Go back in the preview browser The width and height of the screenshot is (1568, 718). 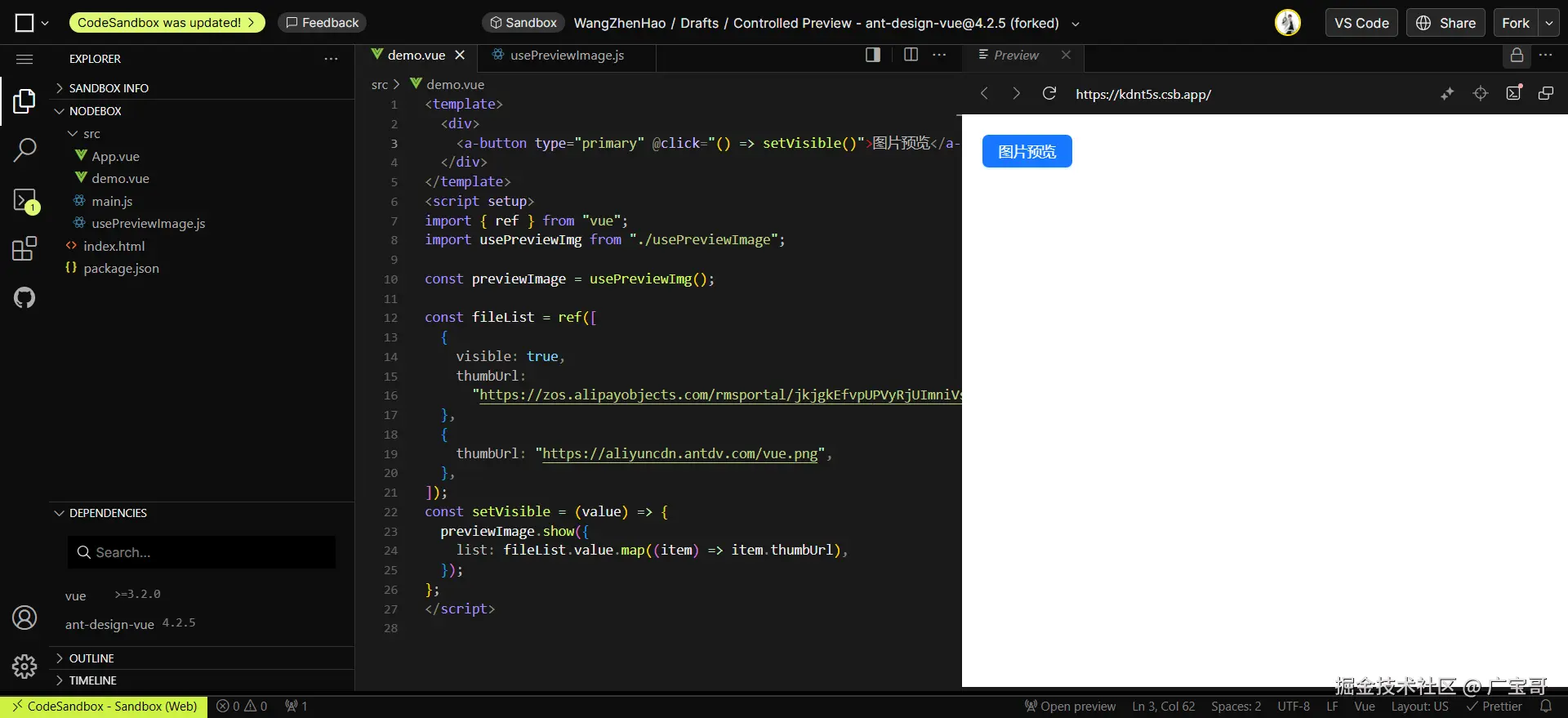(984, 94)
